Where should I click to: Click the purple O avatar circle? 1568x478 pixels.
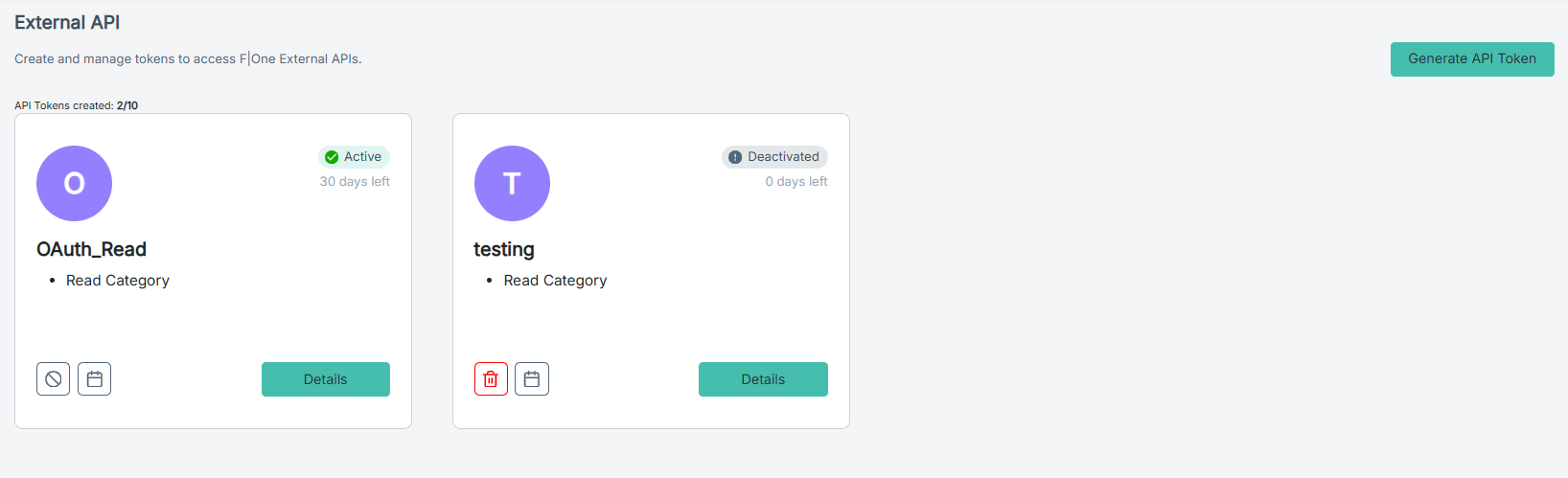[74, 183]
